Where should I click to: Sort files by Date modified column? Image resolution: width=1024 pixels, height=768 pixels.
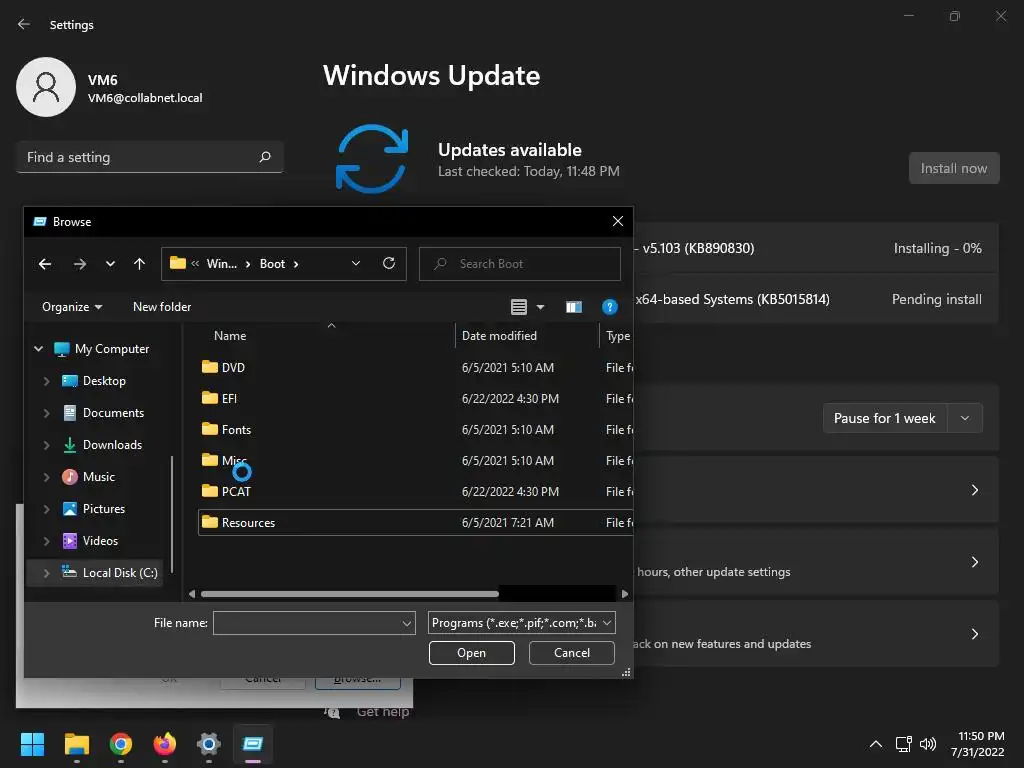pyautogui.click(x=499, y=336)
